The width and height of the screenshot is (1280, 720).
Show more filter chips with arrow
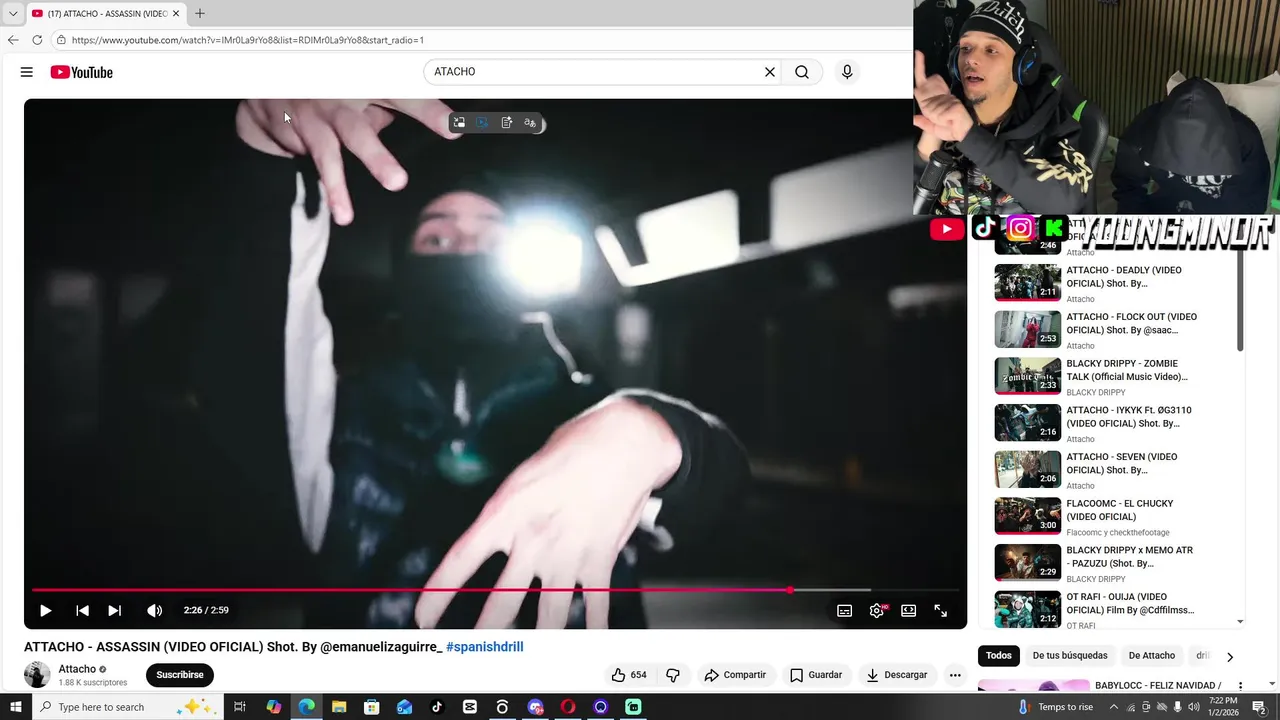click(x=1230, y=657)
